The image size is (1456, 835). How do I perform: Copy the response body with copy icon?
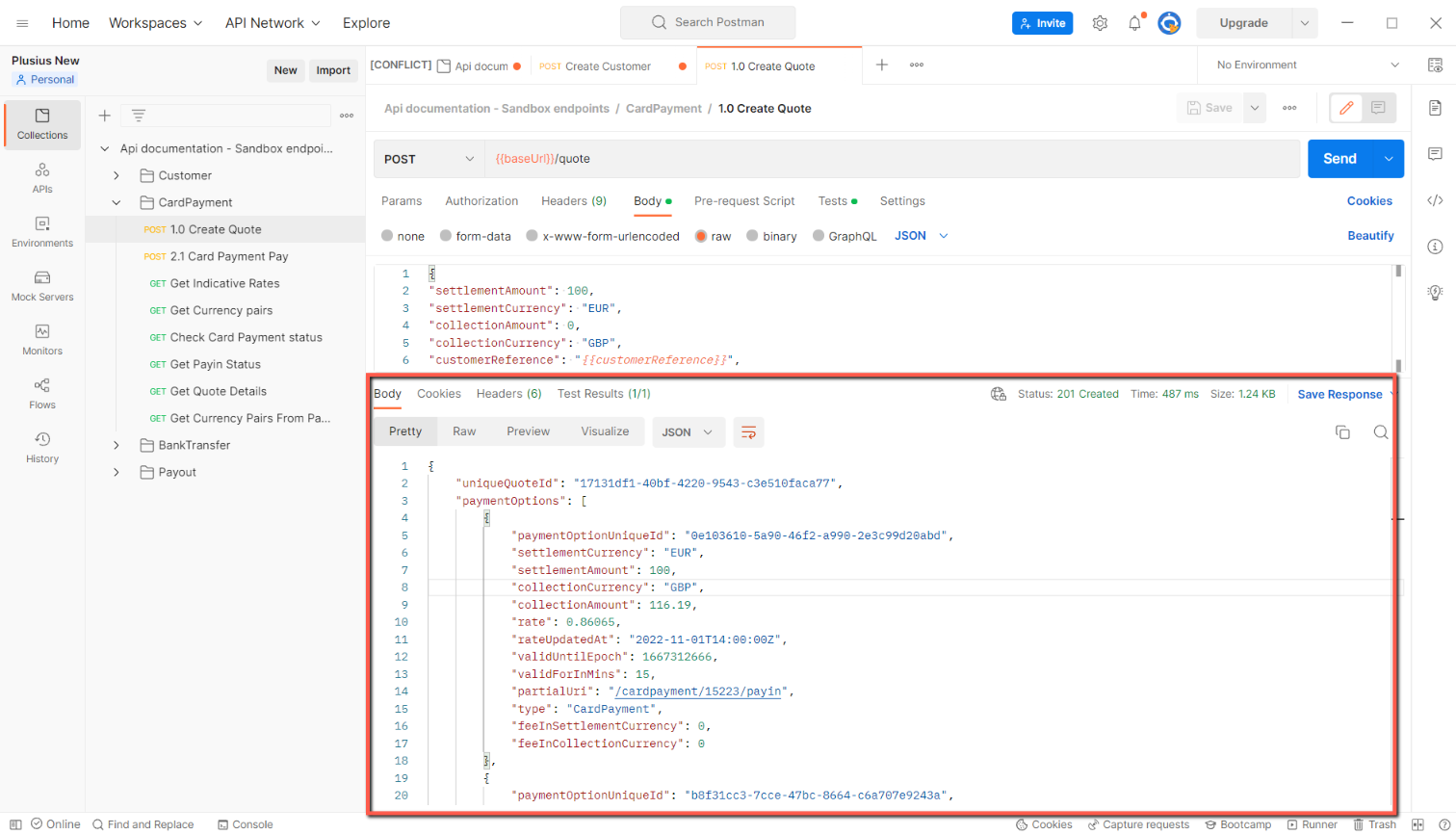(x=1342, y=432)
